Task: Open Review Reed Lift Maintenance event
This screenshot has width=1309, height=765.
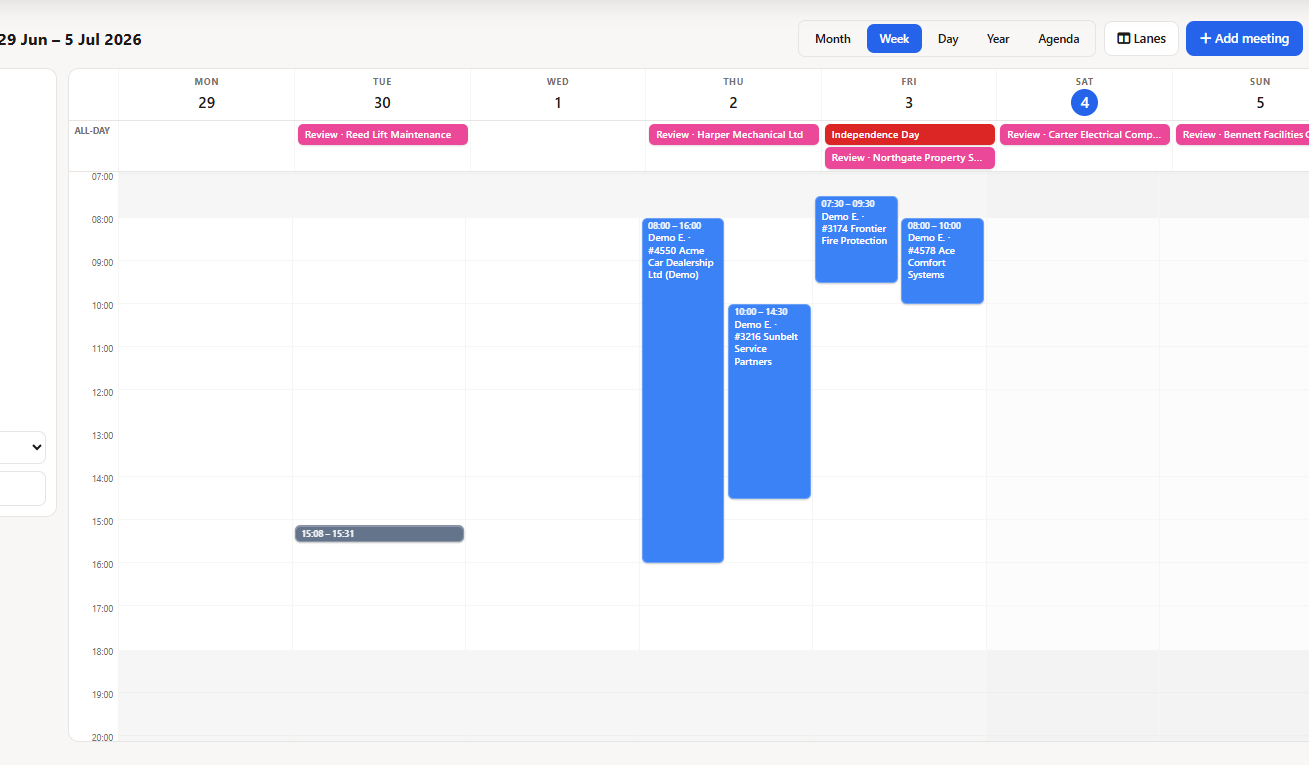Action: 383,135
